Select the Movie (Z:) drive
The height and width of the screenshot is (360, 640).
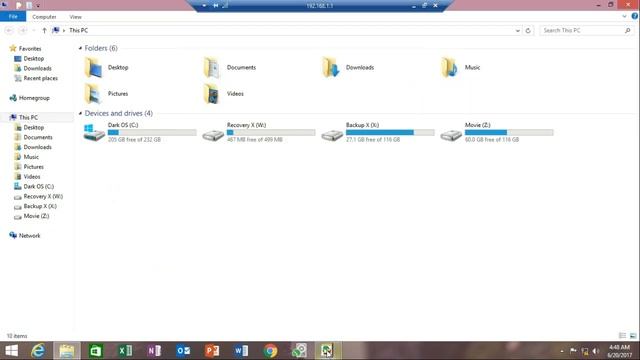(x=496, y=132)
